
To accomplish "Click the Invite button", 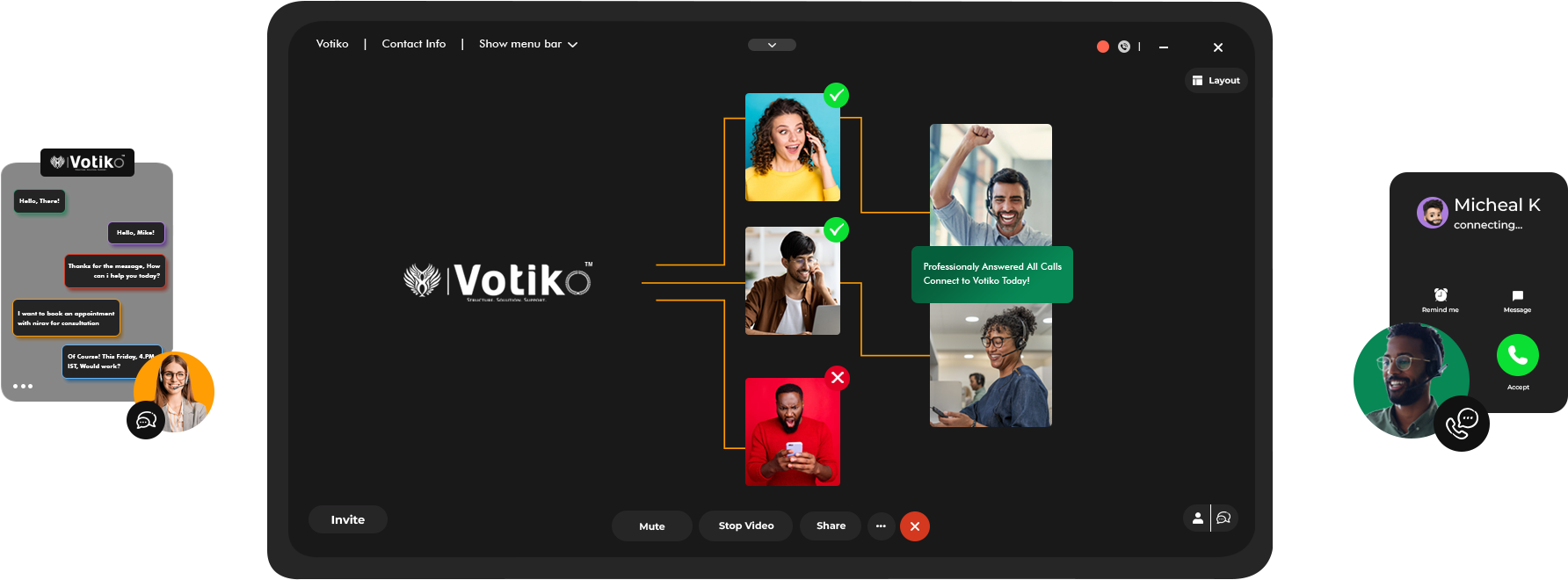I will tap(348, 519).
